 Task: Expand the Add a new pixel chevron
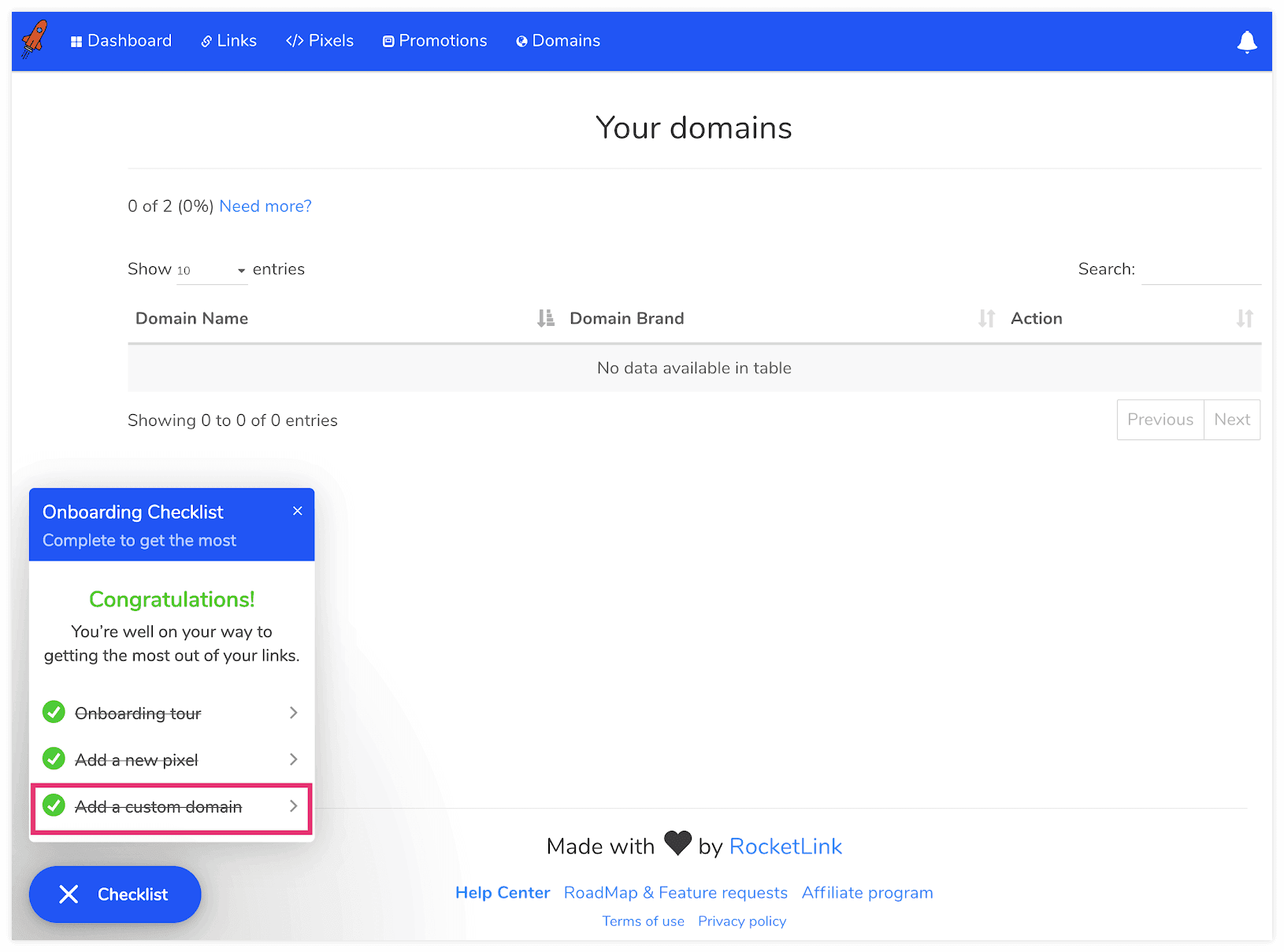pyautogui.click(x=293, y=759)
